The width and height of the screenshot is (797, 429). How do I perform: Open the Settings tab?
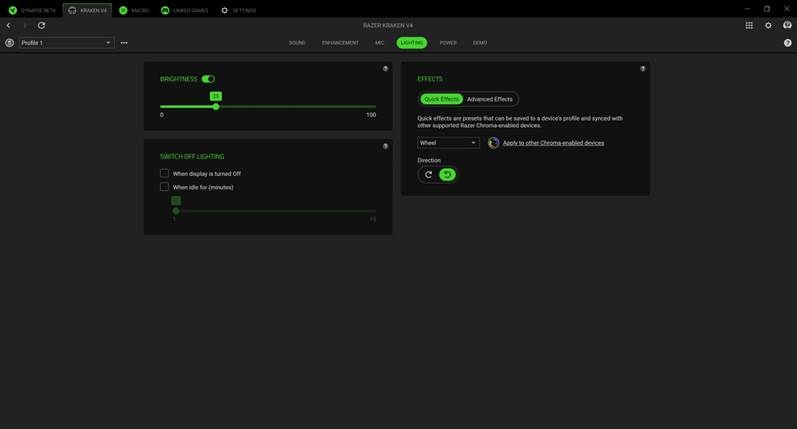[238, 10]
